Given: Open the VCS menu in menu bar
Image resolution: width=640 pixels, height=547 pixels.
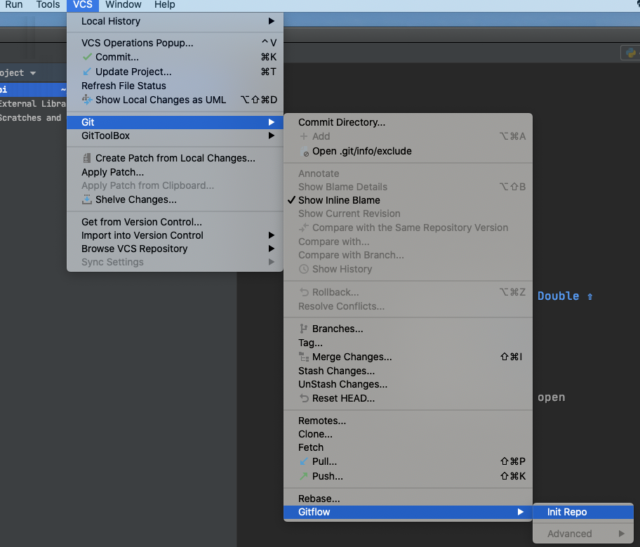Looking at the screenshot, I should (x=82, y=5).
